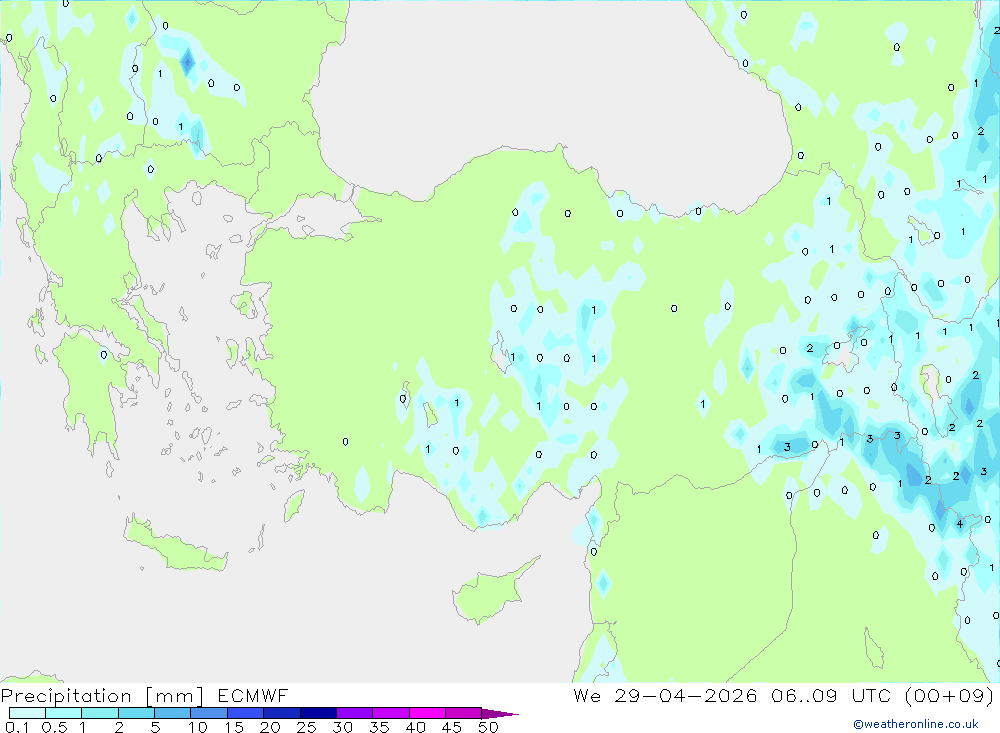The width and height of the screenshot is (1000, 733).
Task: Click the island of Crete on map
Action: coord(175,544)
